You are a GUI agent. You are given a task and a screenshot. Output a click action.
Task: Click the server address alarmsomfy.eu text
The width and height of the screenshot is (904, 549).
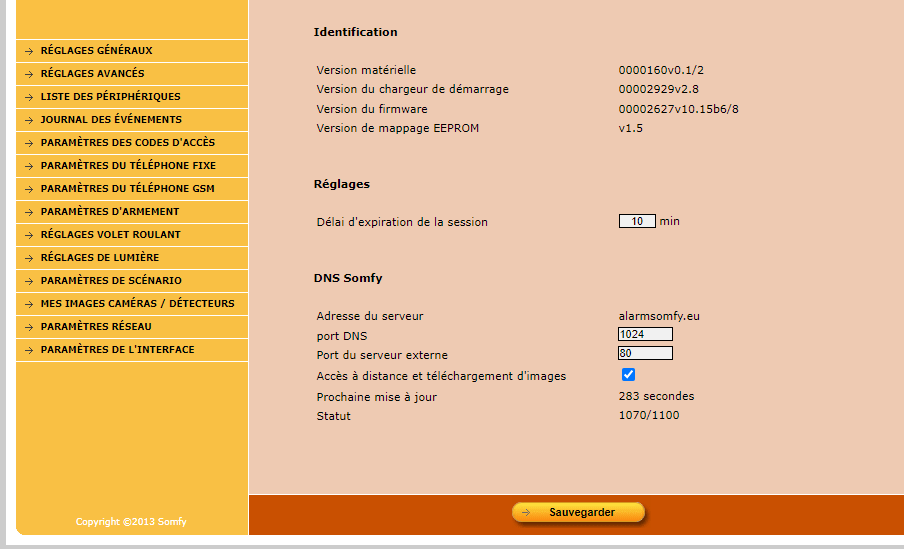(x=659, y=316)
